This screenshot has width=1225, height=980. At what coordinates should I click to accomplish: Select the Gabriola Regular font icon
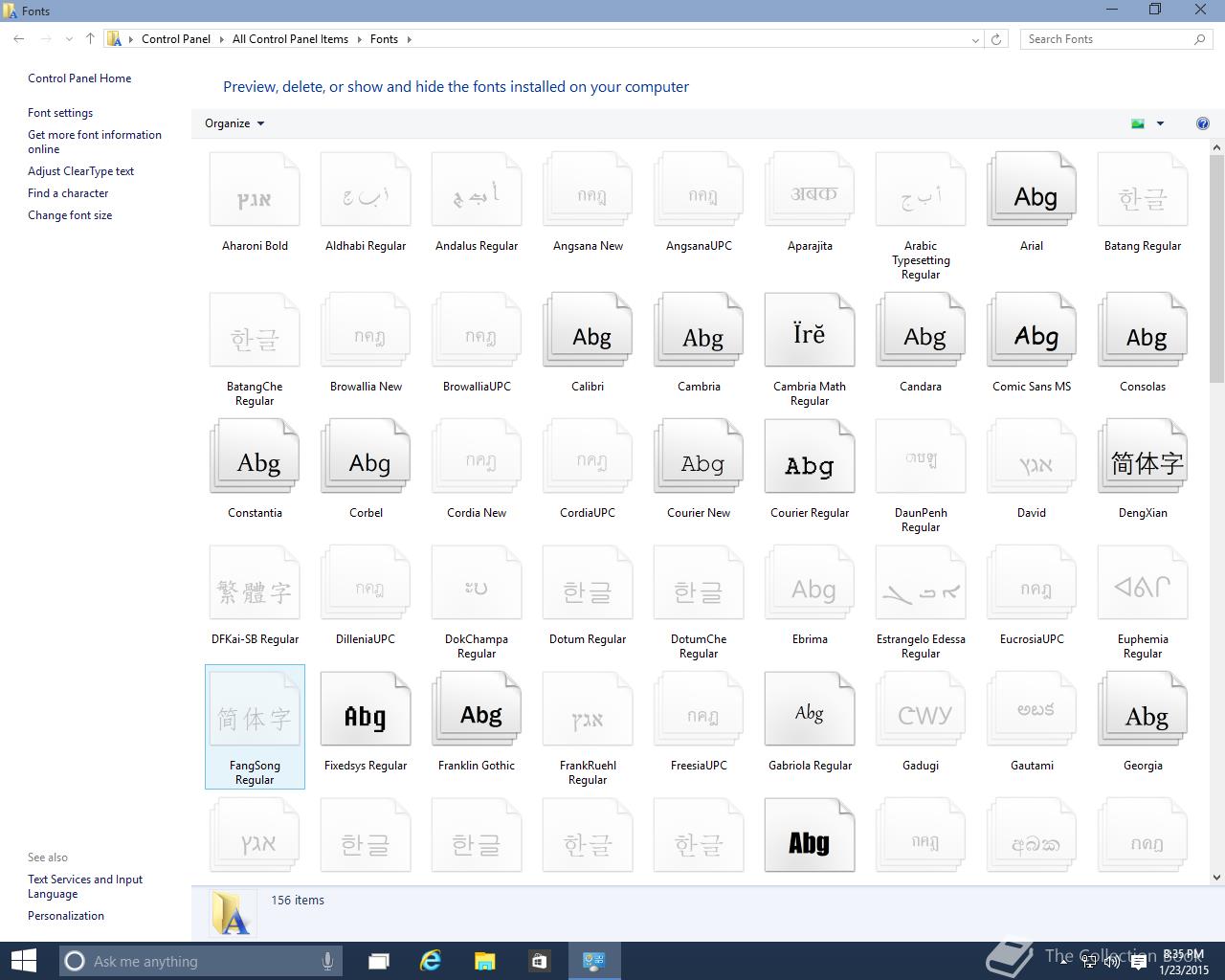pyautogui.click(x=810, y=709)
